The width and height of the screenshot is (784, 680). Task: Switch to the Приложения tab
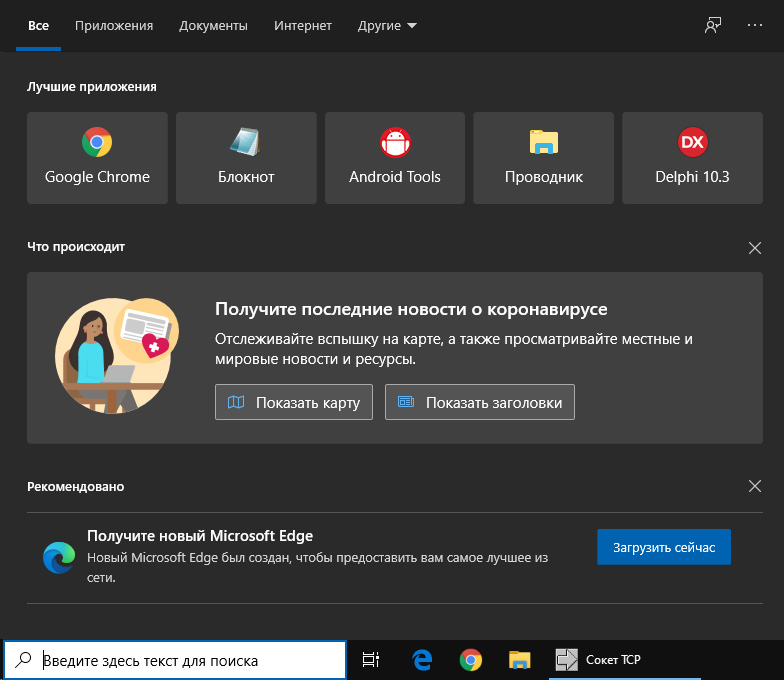tap(114, 26)
